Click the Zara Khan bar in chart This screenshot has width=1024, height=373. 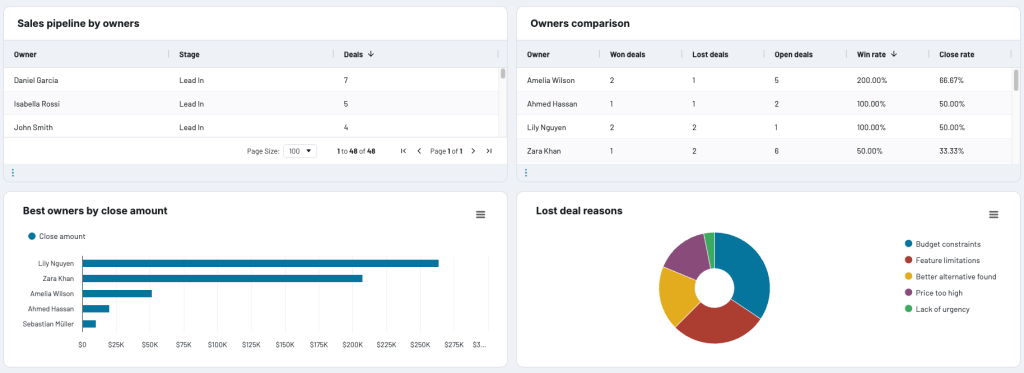(x=222, y=278)
